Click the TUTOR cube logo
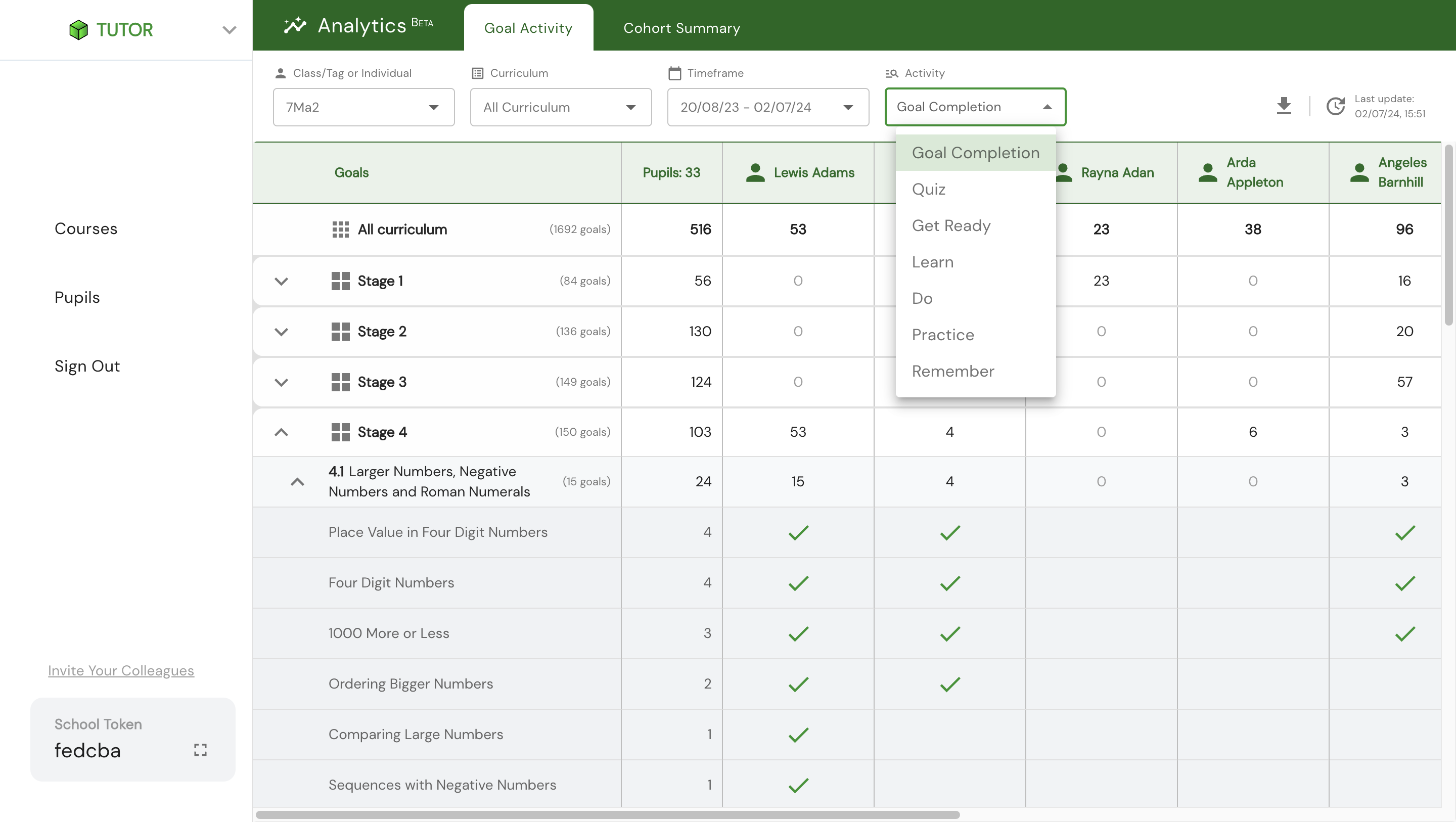Image resolution: width=1456 pixels, height=822 pixels. (x=78, y=29)
